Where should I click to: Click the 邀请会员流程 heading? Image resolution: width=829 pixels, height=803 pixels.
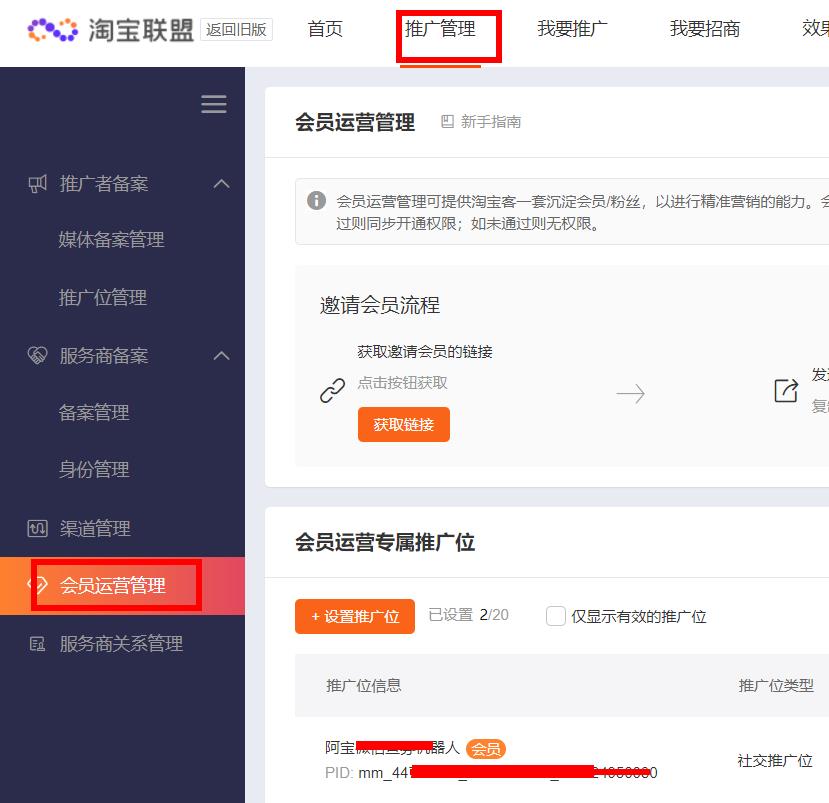click(380, 305)
